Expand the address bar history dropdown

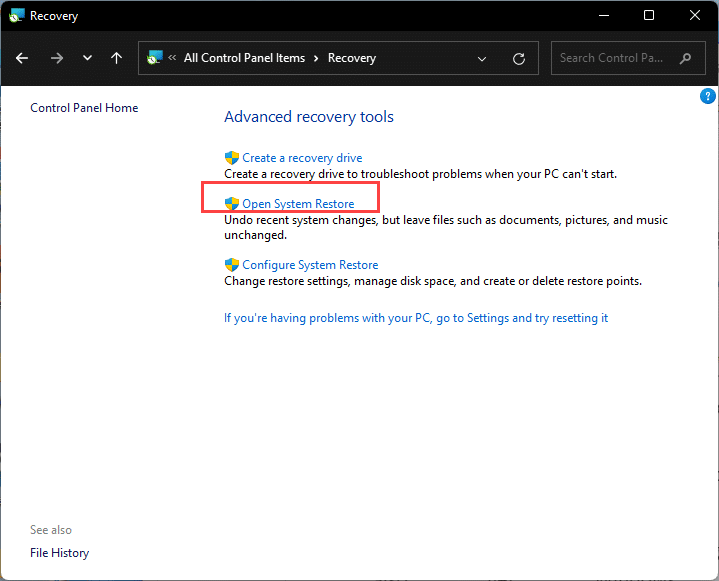(x=481, y=59)
